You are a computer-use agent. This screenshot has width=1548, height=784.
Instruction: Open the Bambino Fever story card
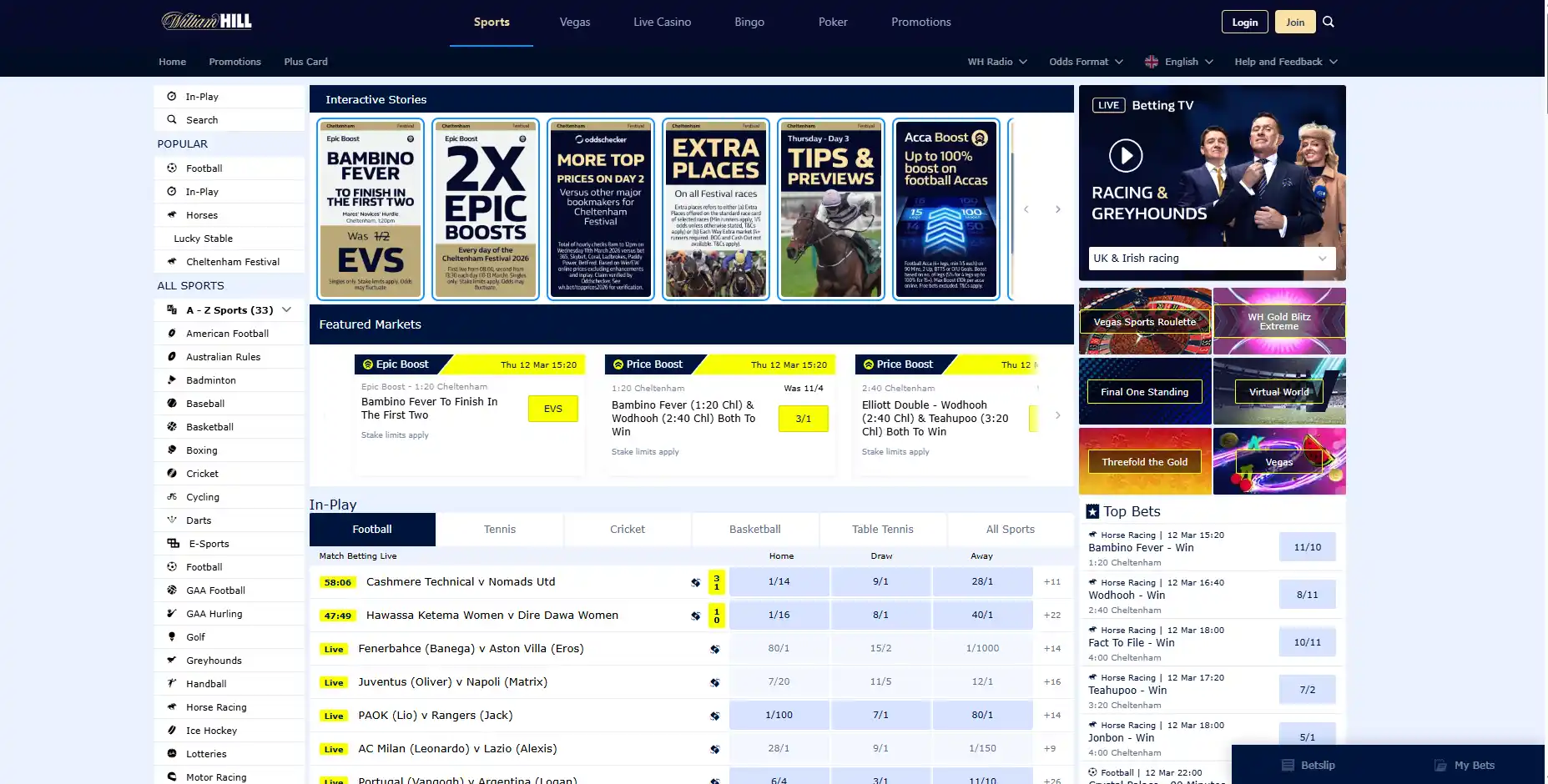tap(371, 209)
